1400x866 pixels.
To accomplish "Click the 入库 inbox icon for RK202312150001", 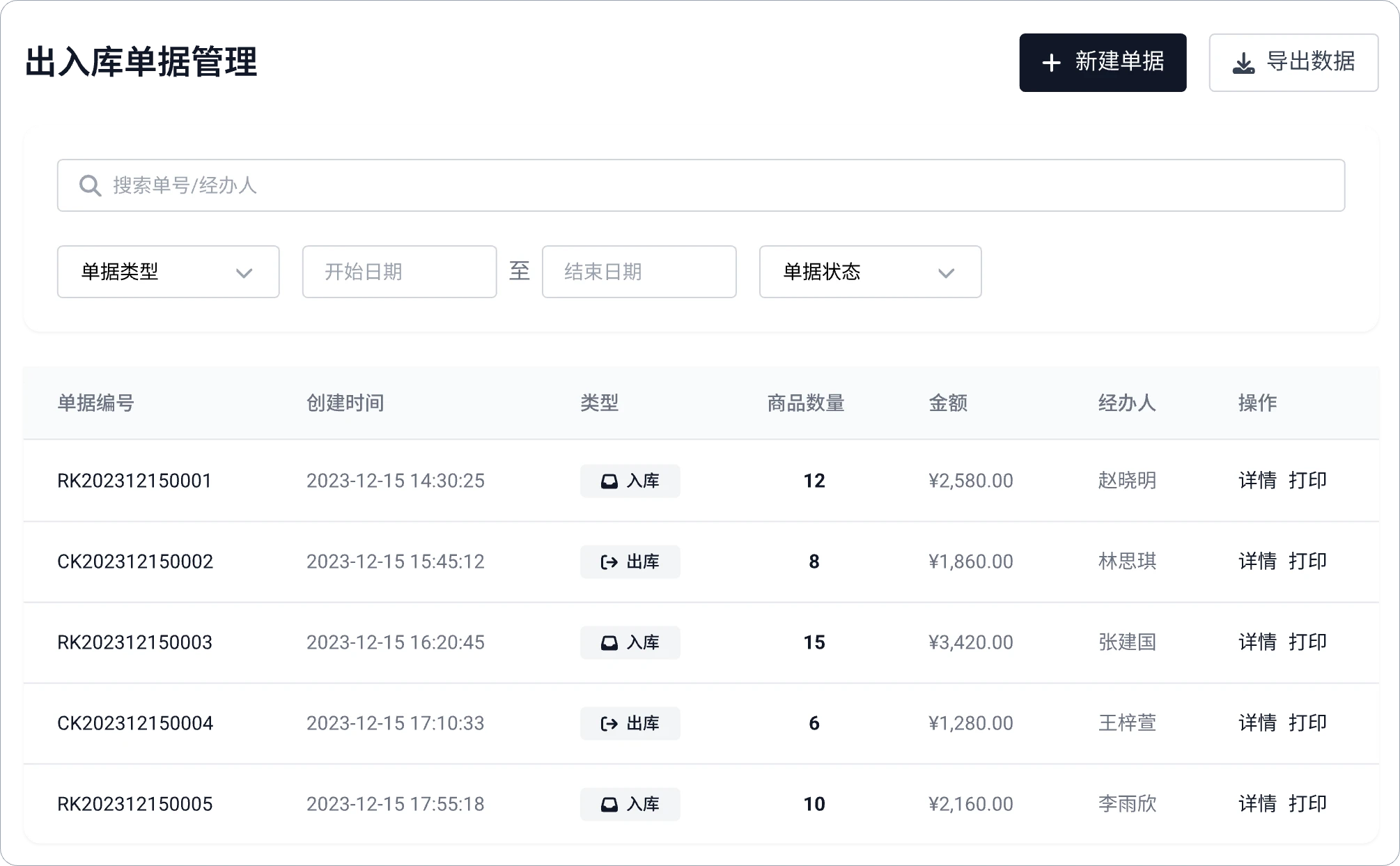I will 609,481.
